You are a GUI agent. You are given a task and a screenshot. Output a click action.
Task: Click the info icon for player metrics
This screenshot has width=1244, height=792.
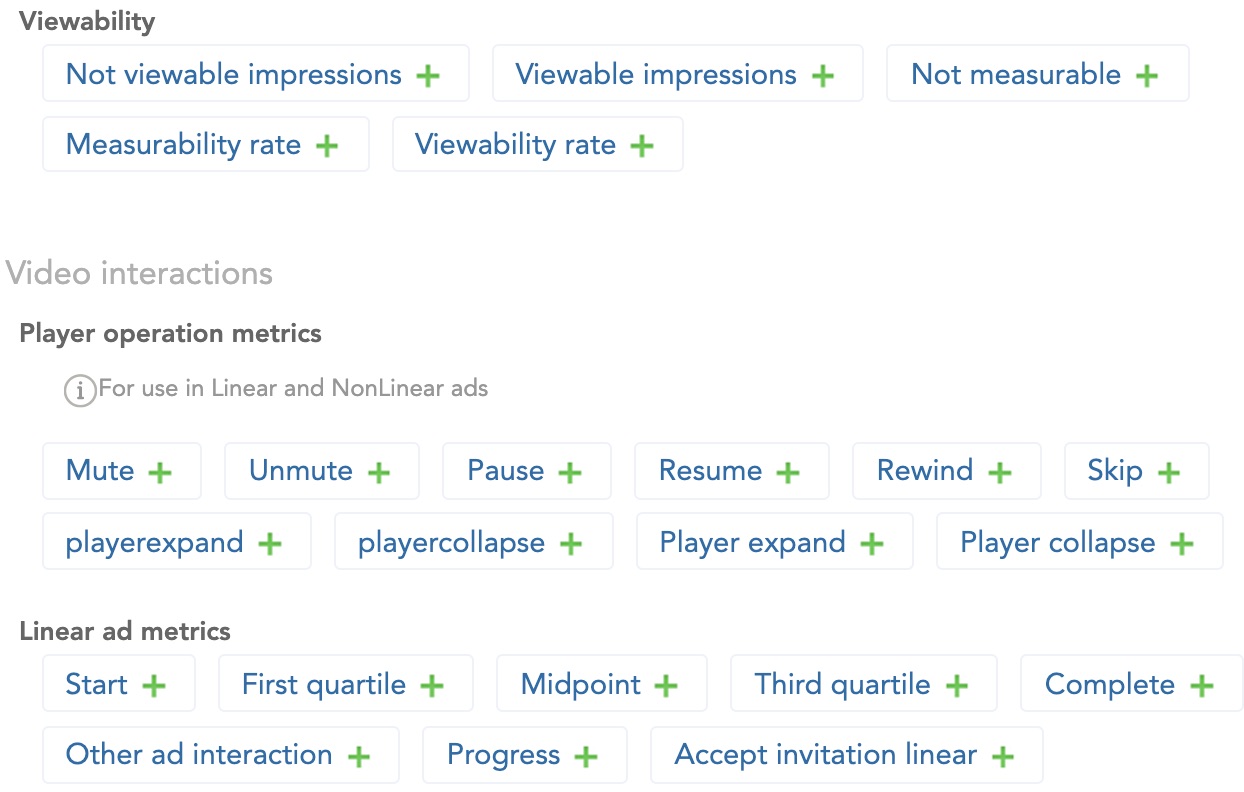(x=80, y=390)
